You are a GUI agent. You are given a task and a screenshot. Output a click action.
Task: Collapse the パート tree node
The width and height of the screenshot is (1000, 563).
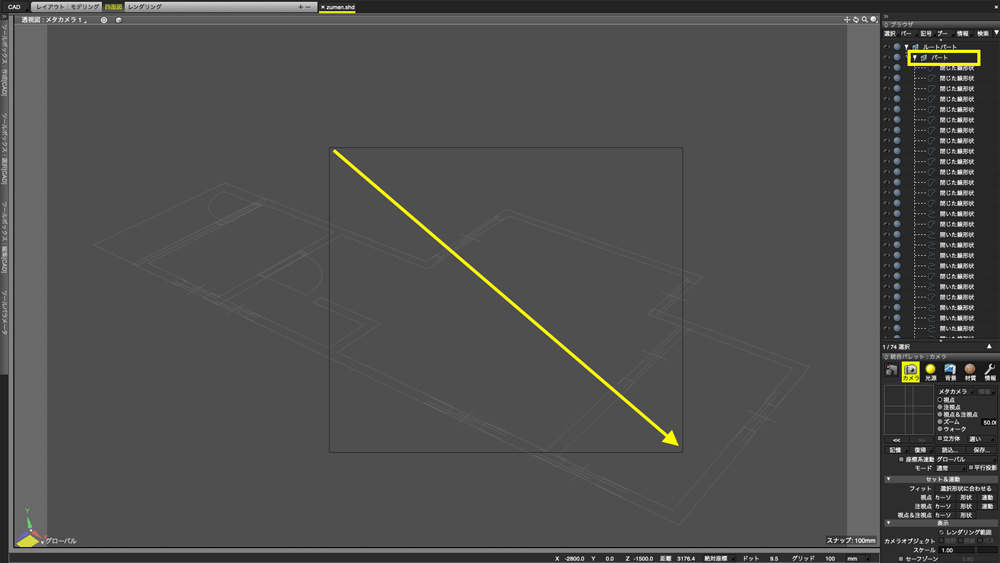(x=915, y=57)
